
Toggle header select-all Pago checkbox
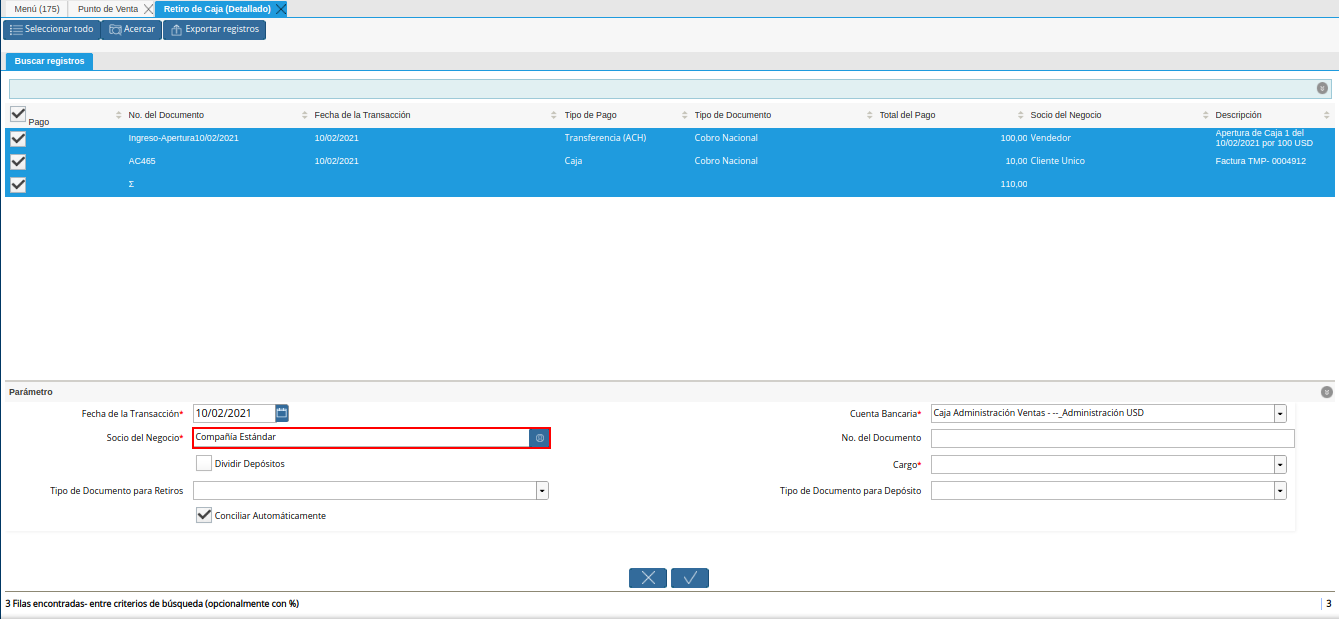18,114
